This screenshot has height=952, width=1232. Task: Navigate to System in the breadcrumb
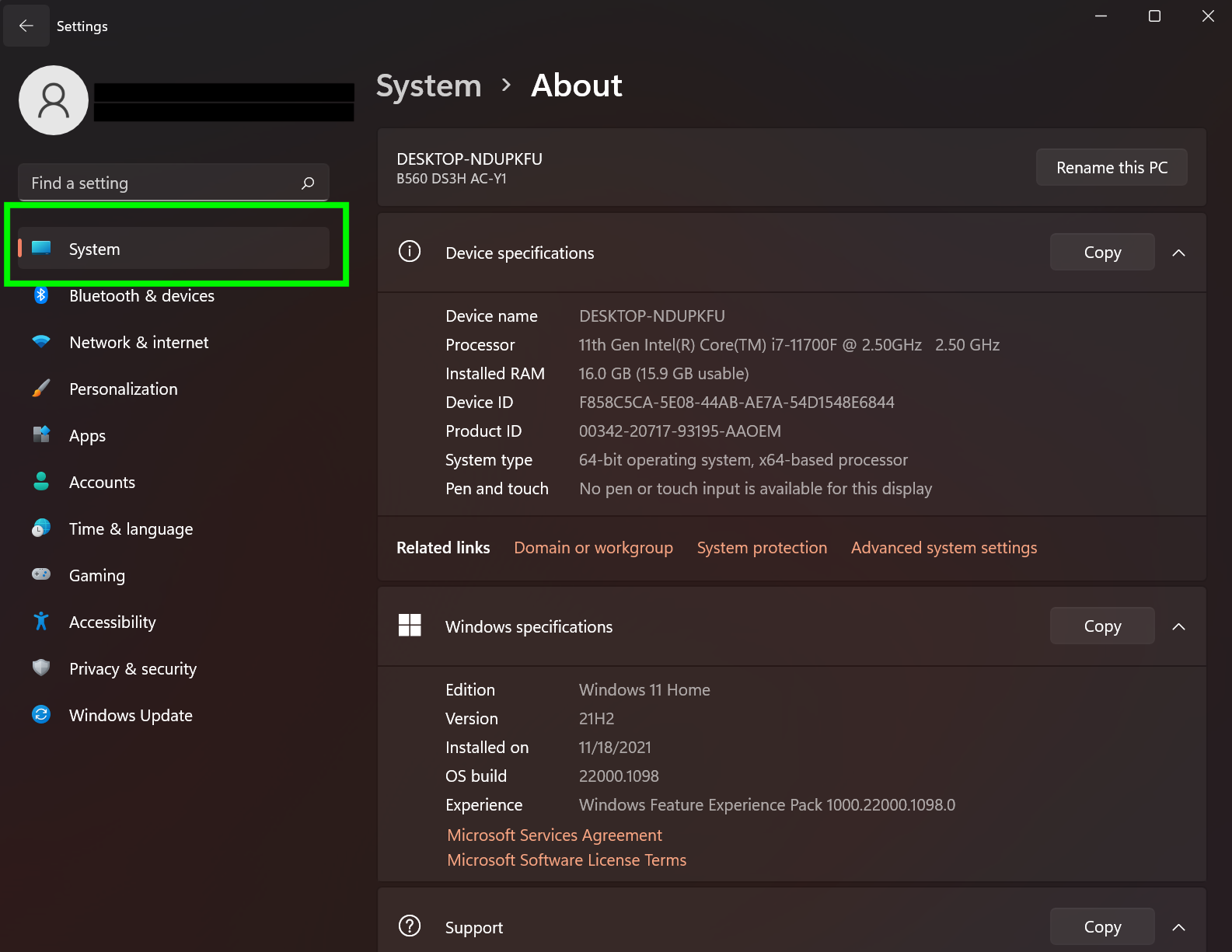click(428, 85)
